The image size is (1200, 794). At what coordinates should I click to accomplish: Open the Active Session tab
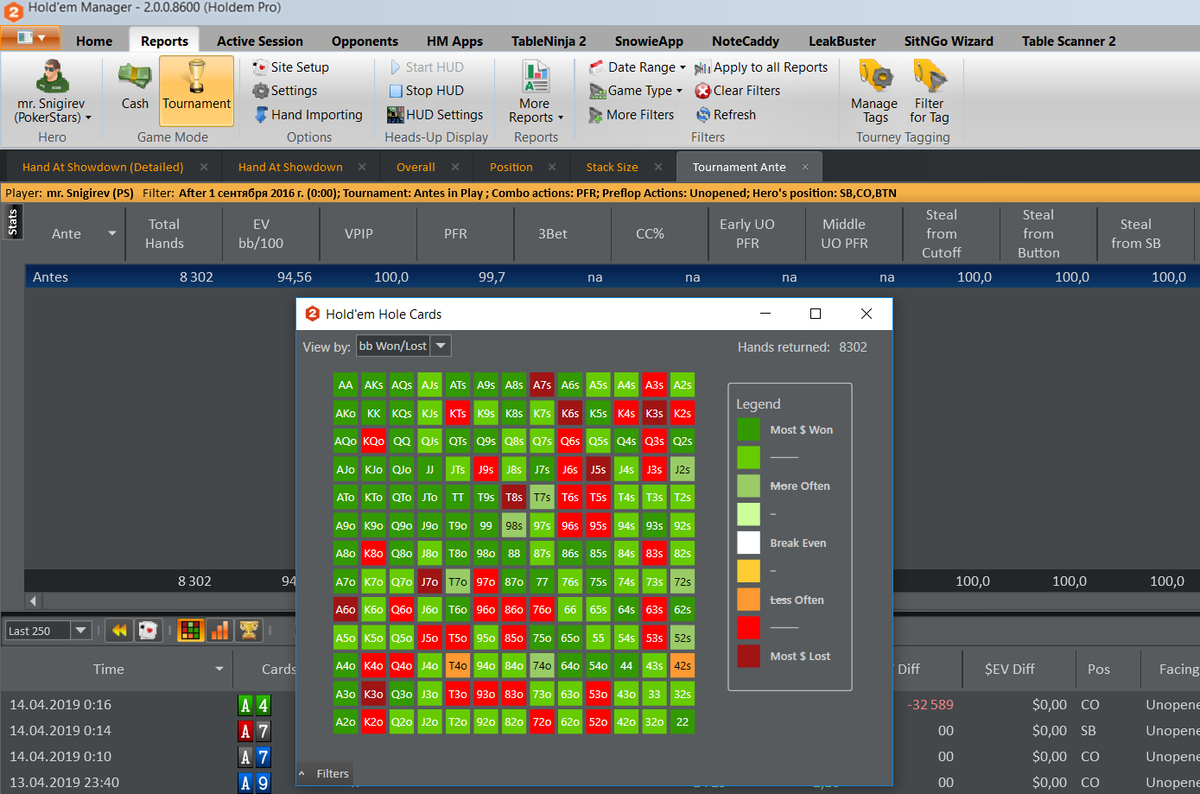[260, 41]
